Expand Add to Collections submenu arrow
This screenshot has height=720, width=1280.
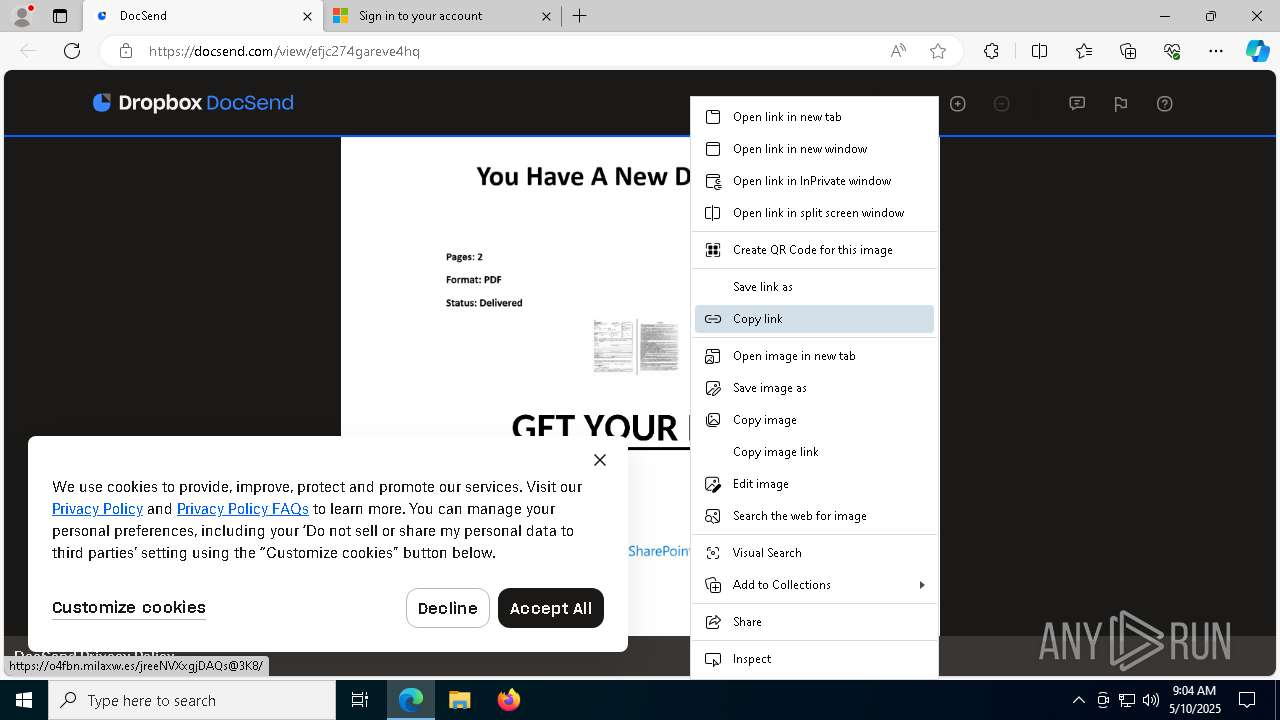coord(921,585)
